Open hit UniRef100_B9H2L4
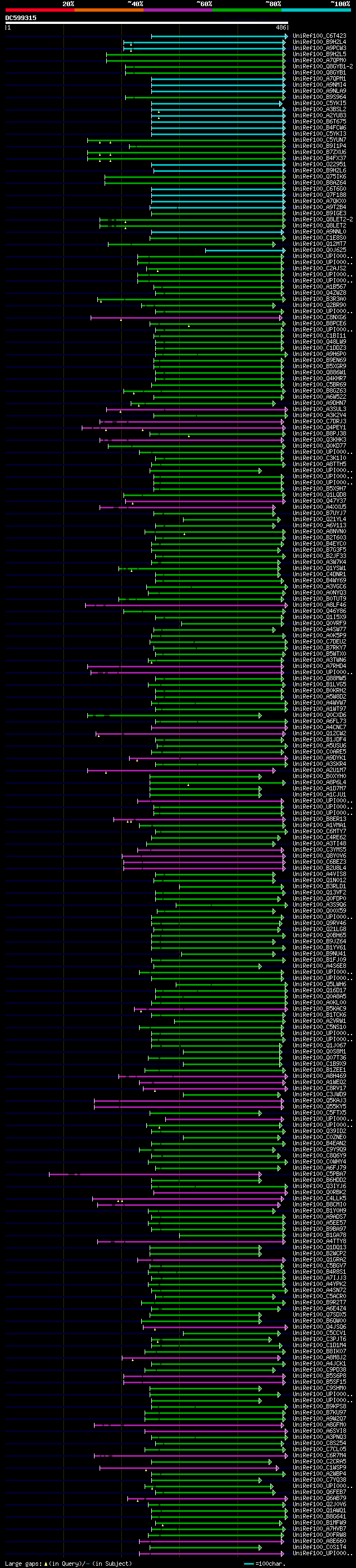The width and height of the screenshot is (356, 1568). (x=319, y=42)
